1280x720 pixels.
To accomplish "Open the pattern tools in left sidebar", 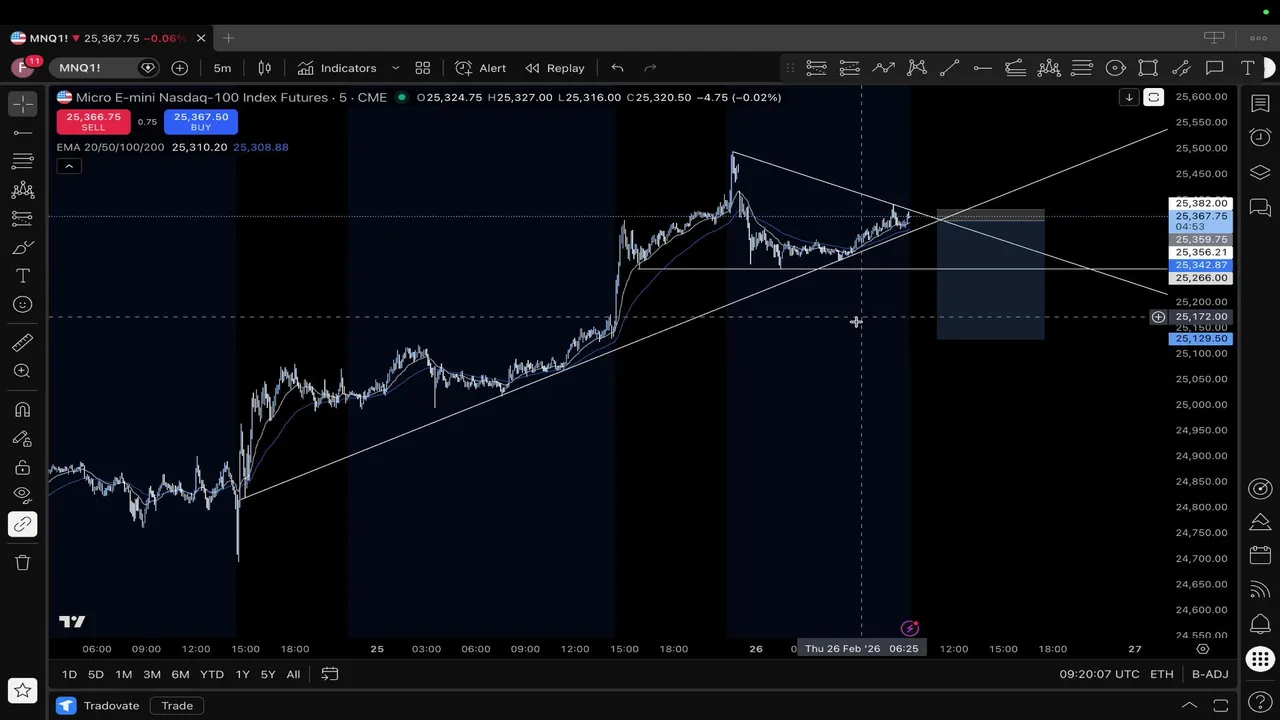I will coord(22,190).
